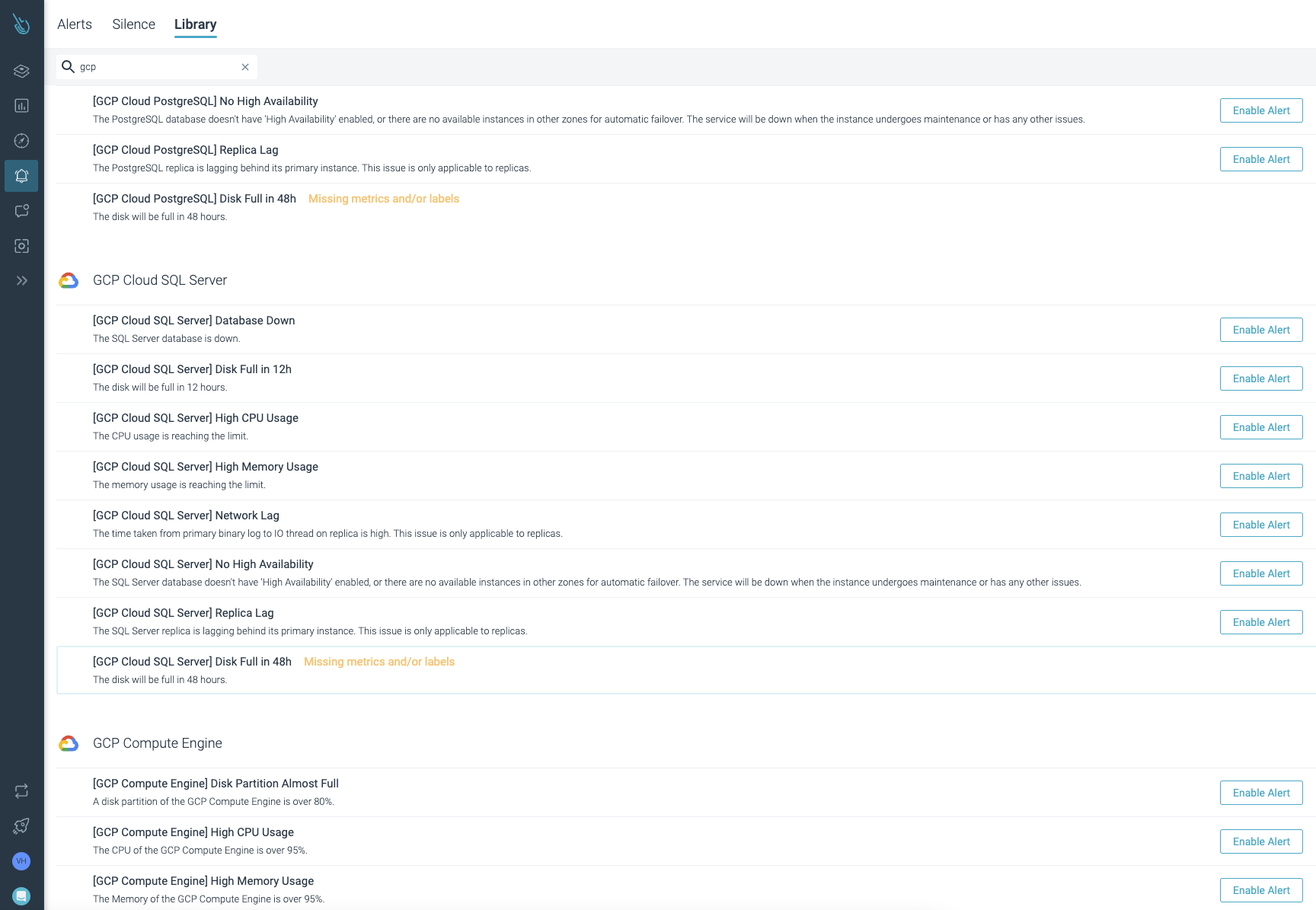Click Missing metrics label on SQL Server row
This screenshot has height=910, width=1316.
tap(379, 662)
